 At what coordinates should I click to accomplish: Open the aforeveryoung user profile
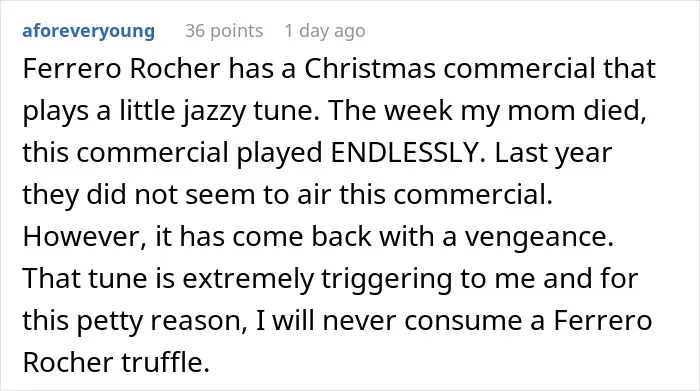coord(88,31)
